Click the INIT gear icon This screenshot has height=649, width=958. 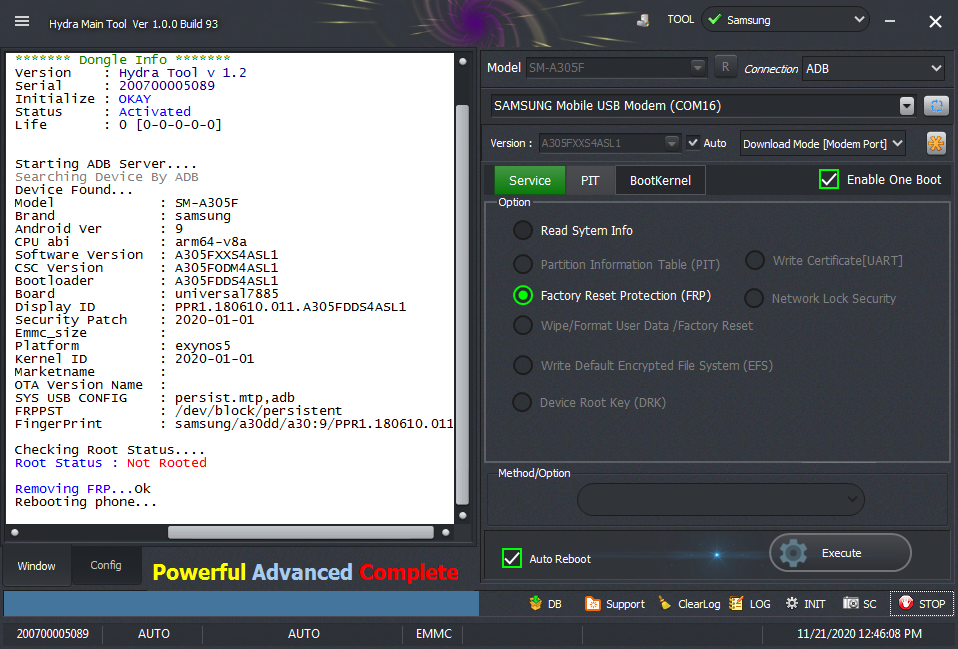click(x=792, y=604)
